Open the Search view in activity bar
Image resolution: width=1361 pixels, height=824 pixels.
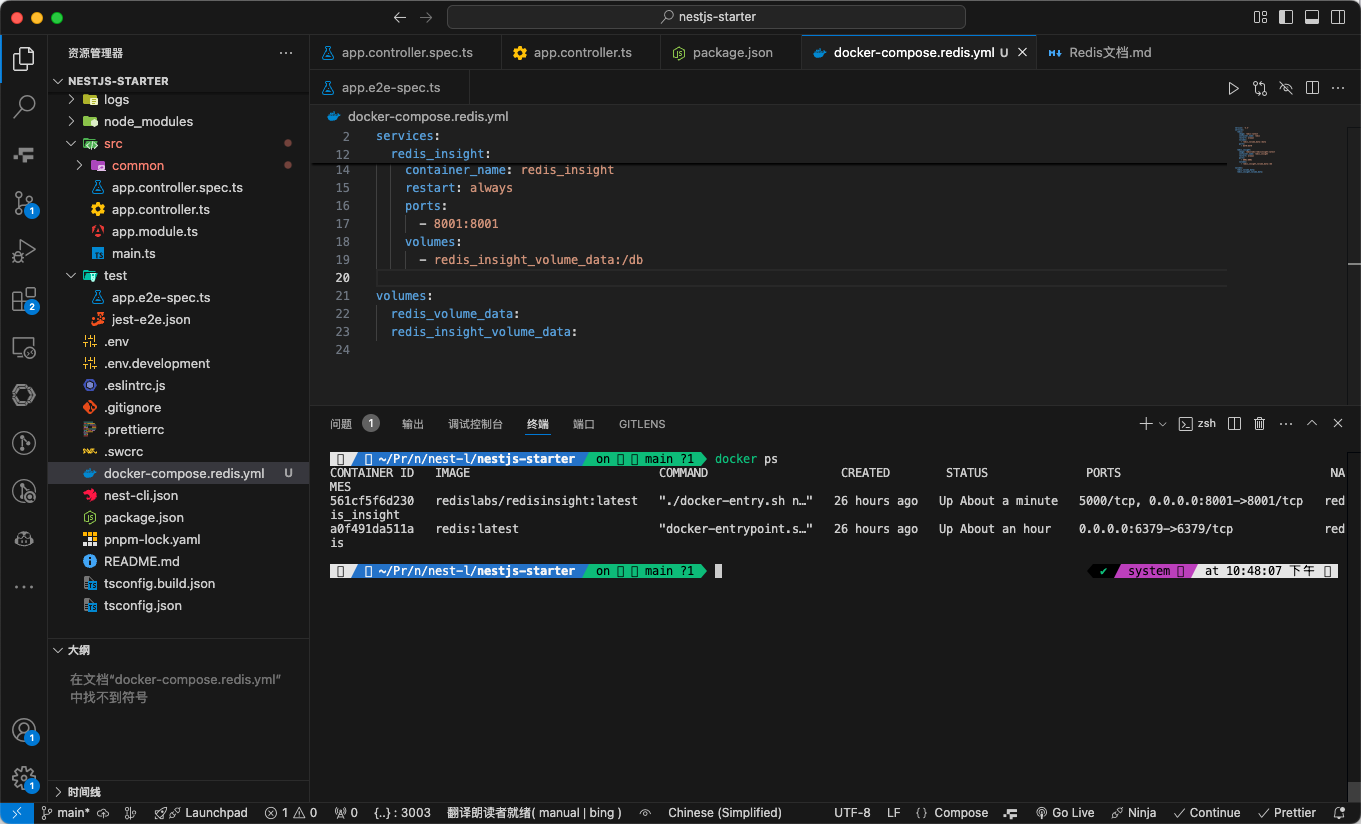pos(24,105)
